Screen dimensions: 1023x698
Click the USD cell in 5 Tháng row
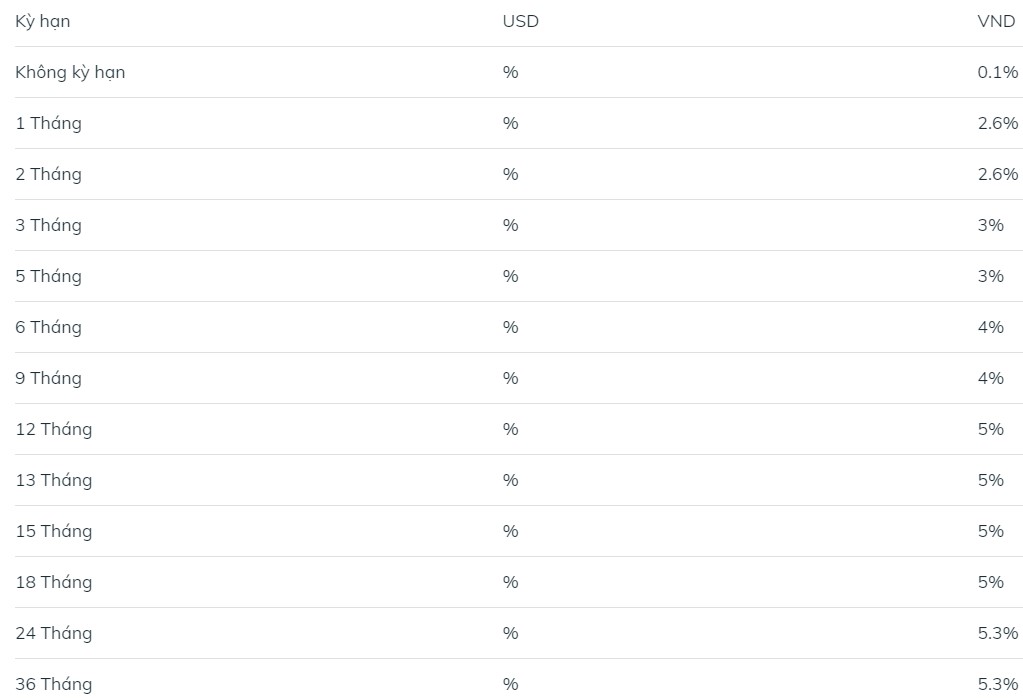(510, 276)
